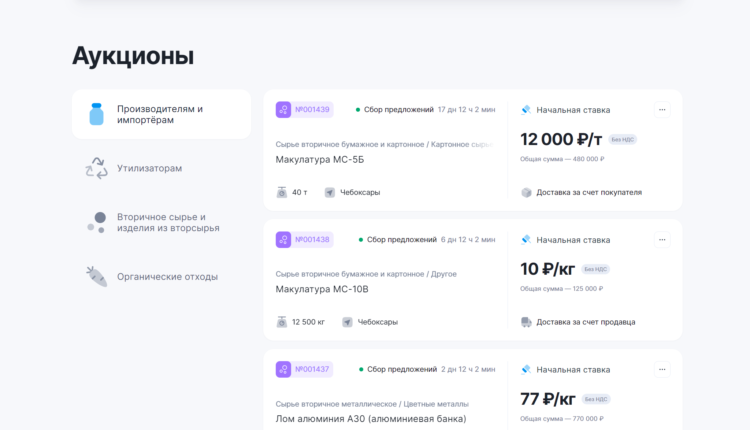Click purple auction badge №001438
Viewport: 750px width, 430px height.
(304, 239)
